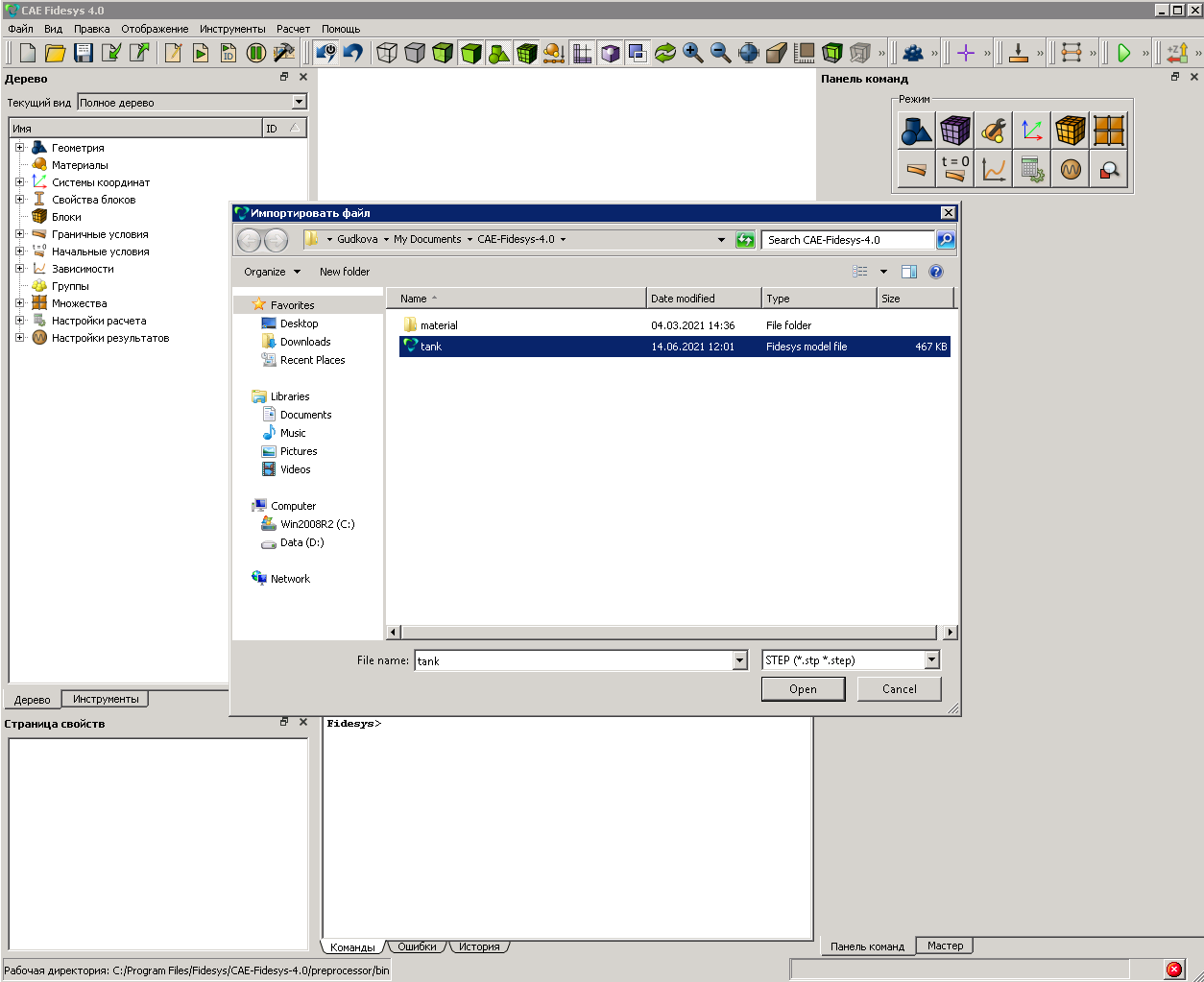This screenshot has width=1204, height=982.
Task: Select the material folder row
Action: point(674,325)
